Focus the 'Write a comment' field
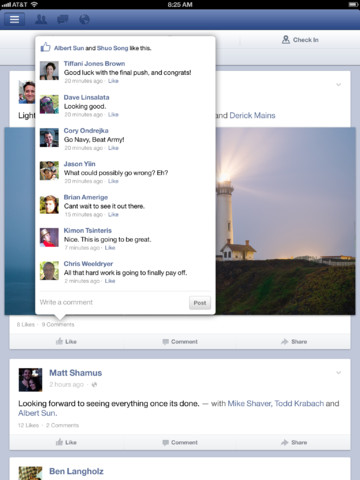Viewport: 360px width, 480px height. 113,302
